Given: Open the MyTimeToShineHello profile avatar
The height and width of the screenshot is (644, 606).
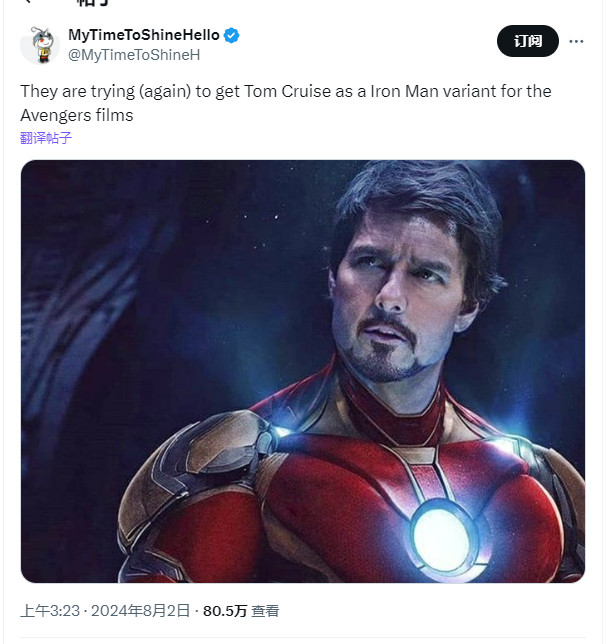Looking at the screenshot, I should [40, 45].
